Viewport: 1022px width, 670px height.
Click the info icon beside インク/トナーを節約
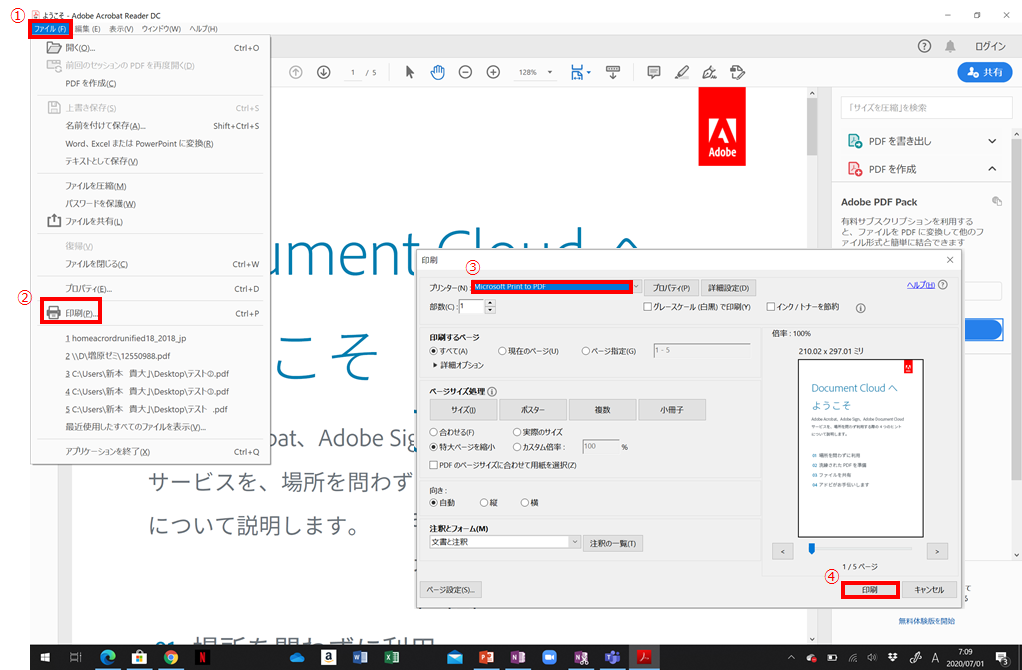(860, 308)
